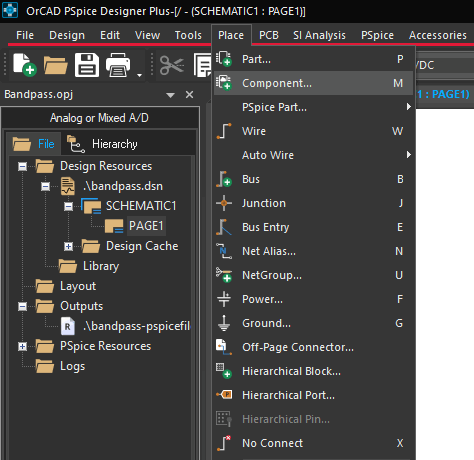Open the project panel dropdown arrow

170,95
